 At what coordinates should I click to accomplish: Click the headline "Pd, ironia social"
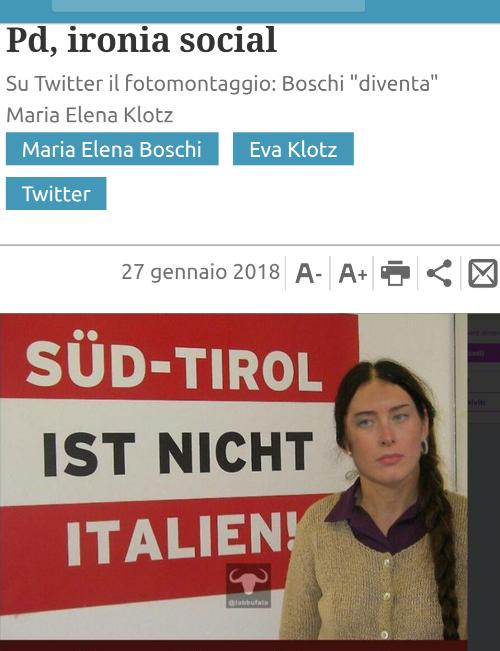tap(141, 40)
